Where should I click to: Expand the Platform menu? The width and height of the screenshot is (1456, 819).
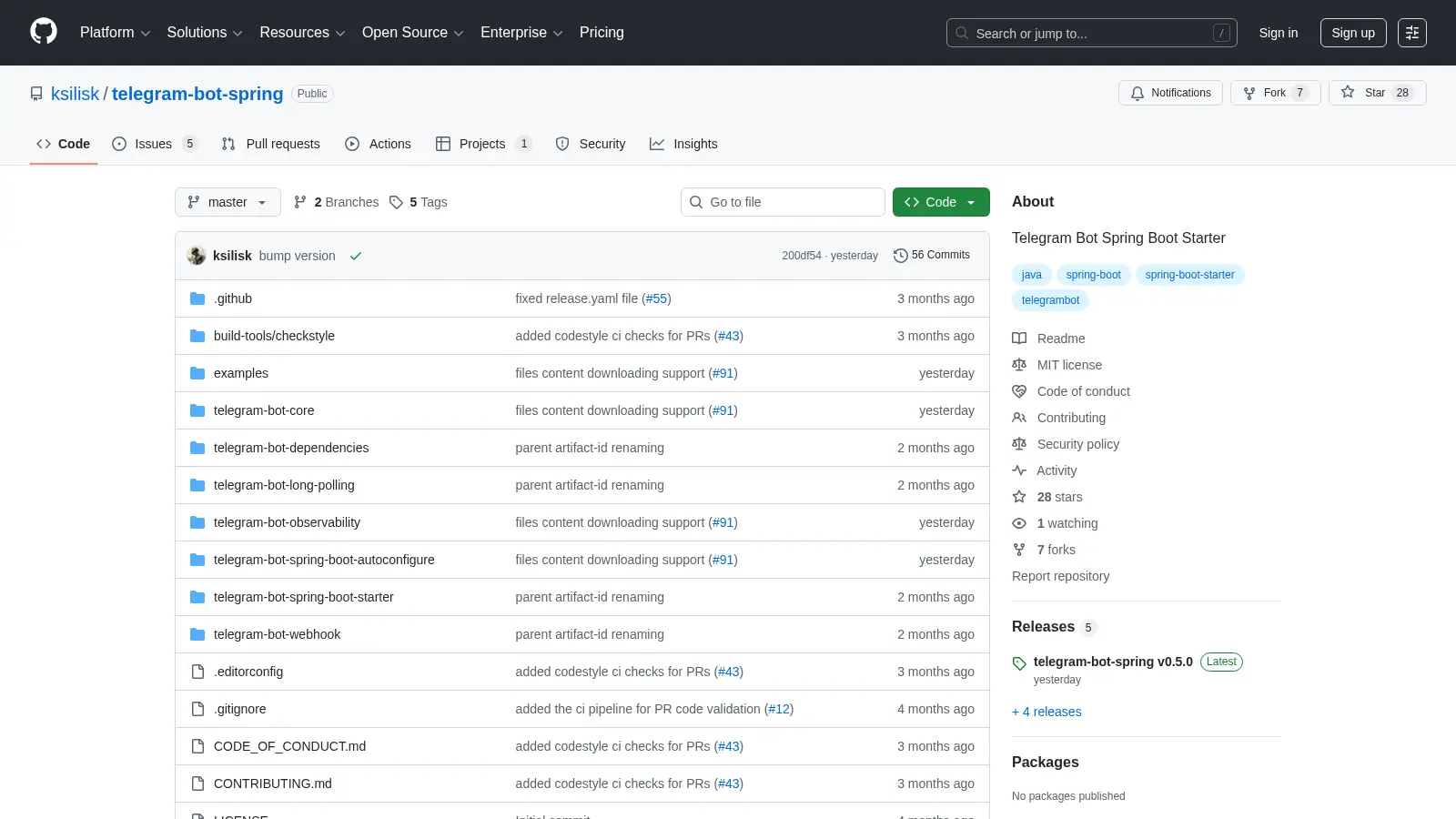click(115, 33)
